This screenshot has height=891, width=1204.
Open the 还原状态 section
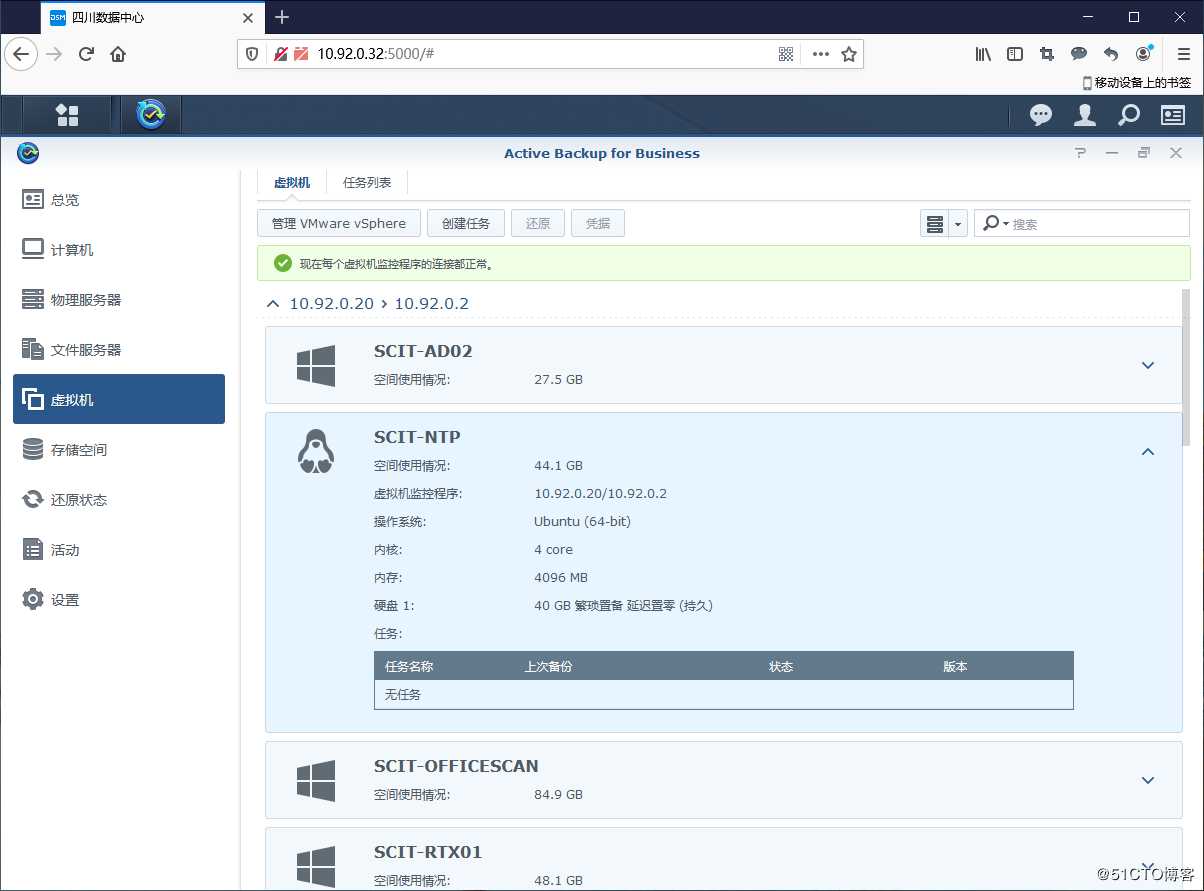tap(119, 499)
